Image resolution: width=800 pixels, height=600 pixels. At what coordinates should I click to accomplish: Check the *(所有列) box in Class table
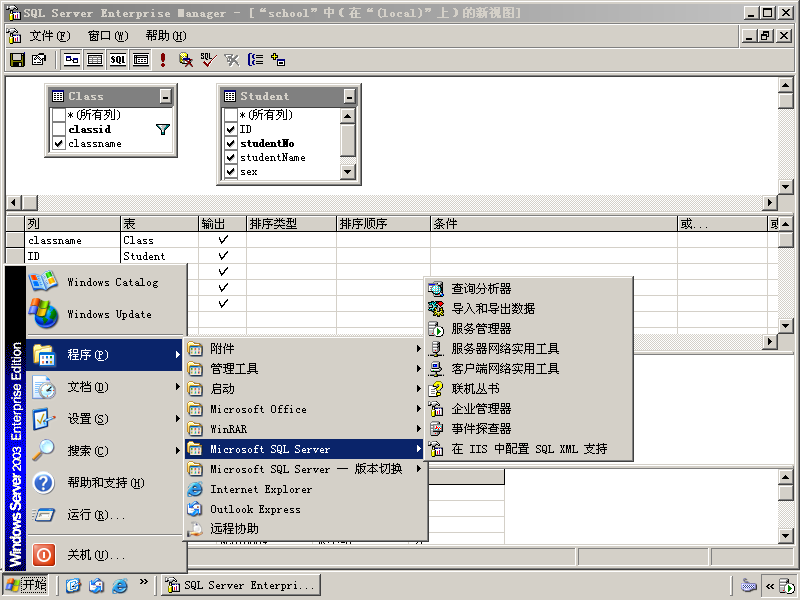click(x=59, y=115)
